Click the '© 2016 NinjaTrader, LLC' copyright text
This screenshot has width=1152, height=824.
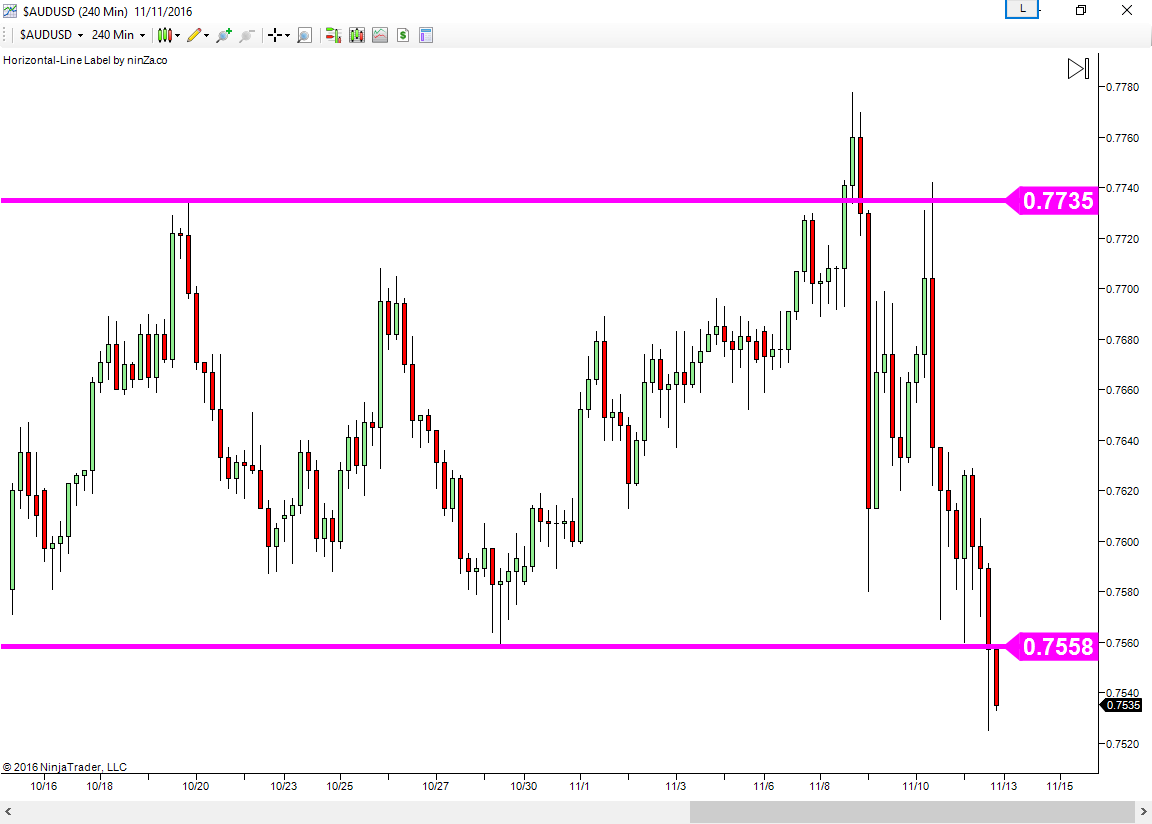(65, 767)
